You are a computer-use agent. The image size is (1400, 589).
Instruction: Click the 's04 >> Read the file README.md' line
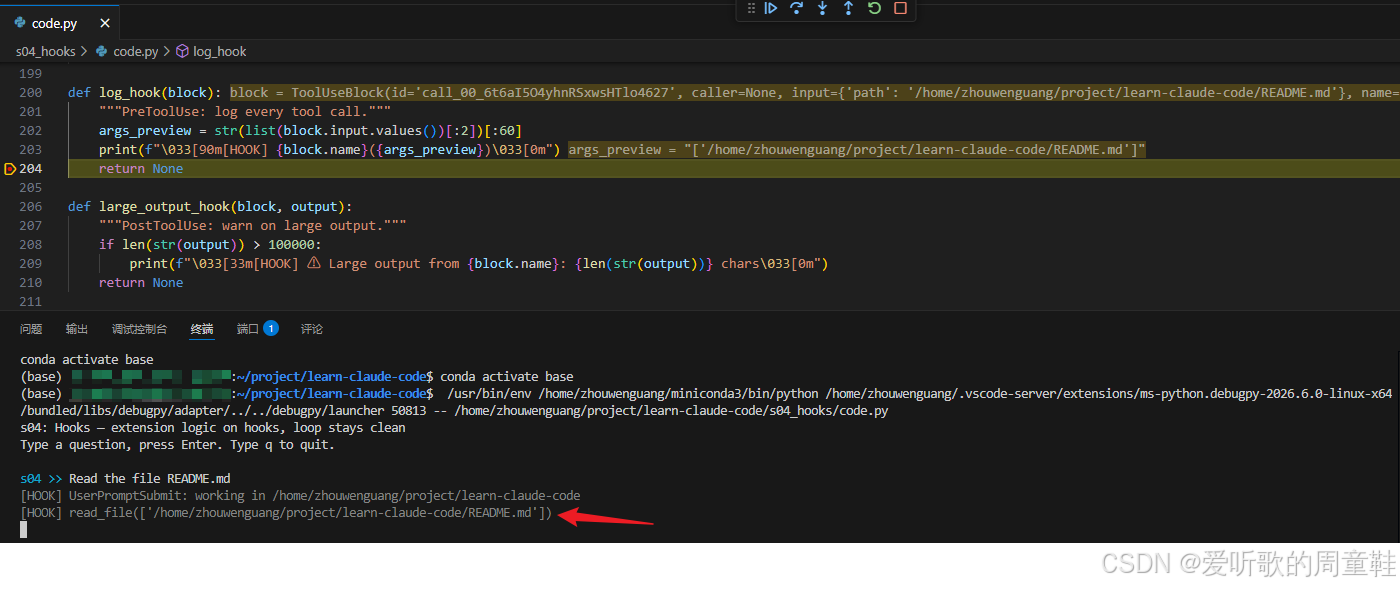pos(125,479)
